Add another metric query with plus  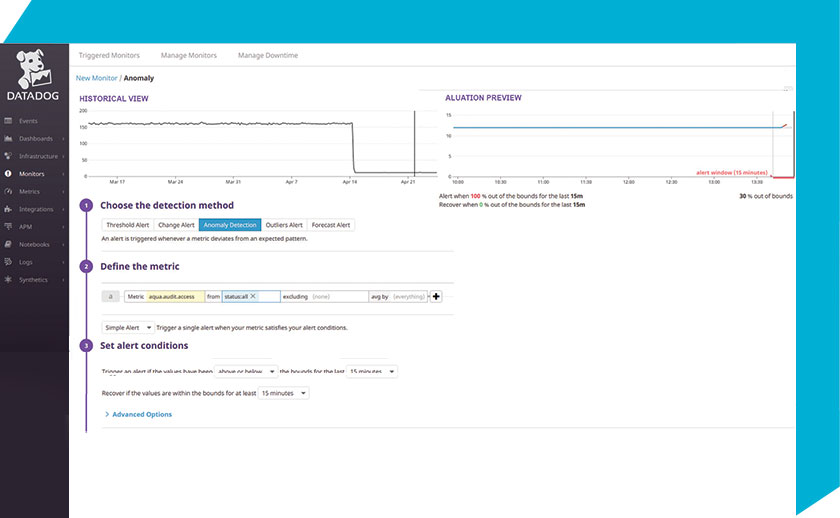[436, 296]
